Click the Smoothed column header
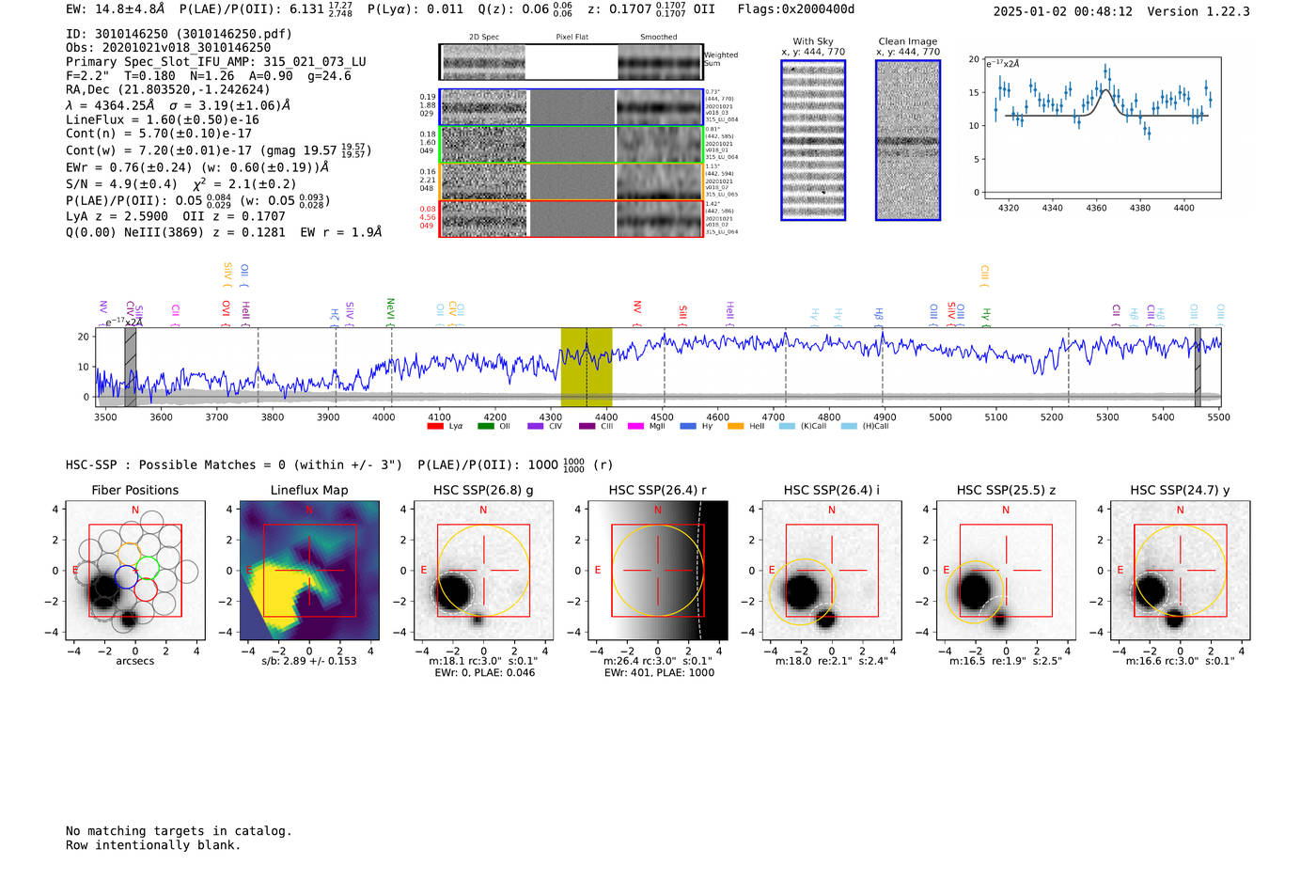Screen dimensions: 1316x896 pos(658,38)
